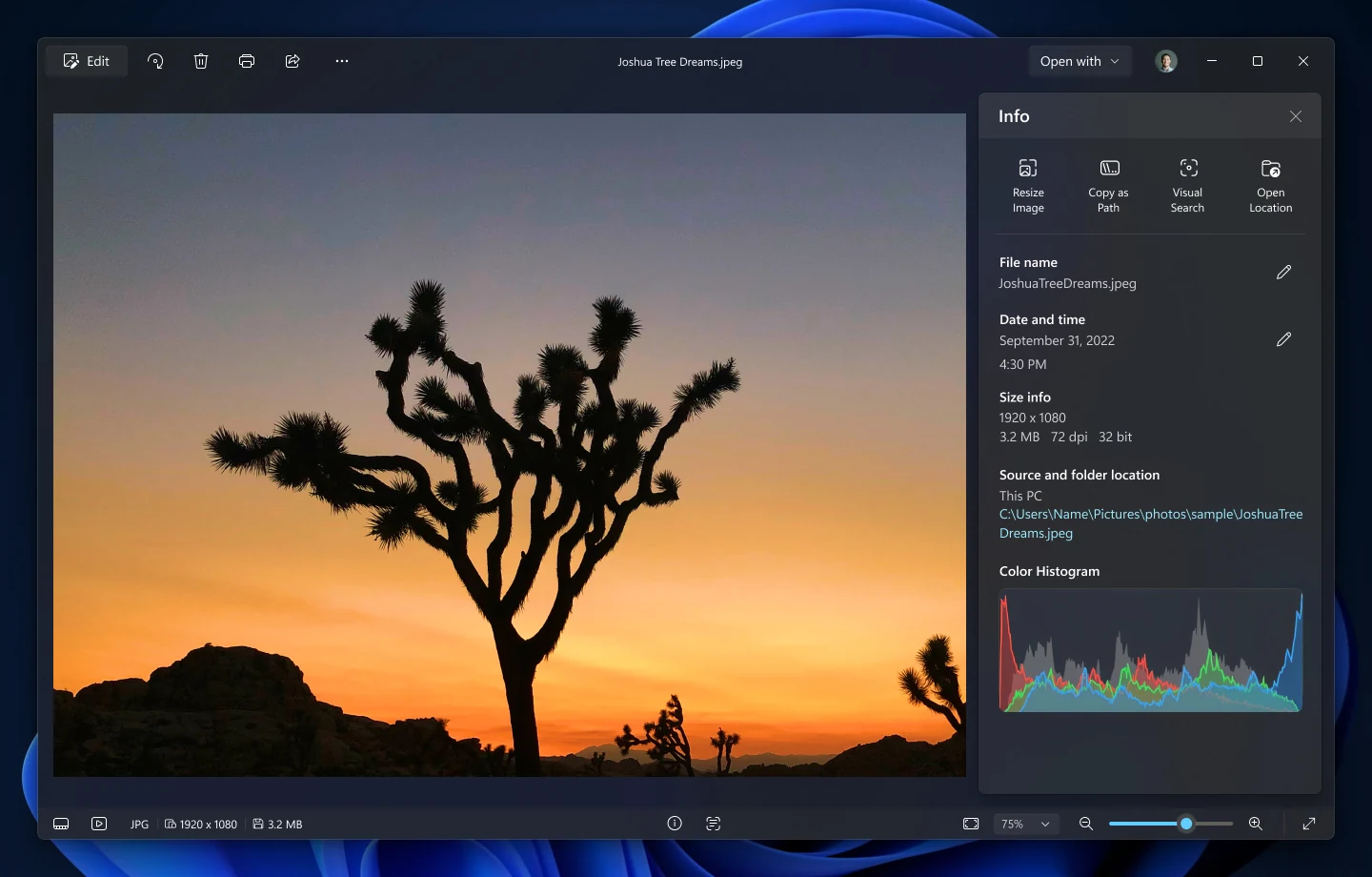Click the 32 bit depth value
This screenshot has height=877, width=1372.
coord(1116,437)
